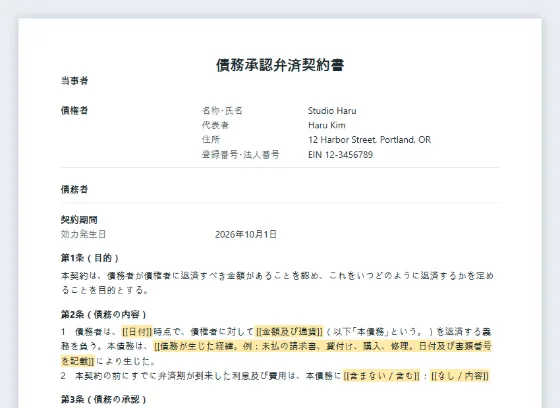Click the 第3条（債務の承認）heading

tap(104, 399)
